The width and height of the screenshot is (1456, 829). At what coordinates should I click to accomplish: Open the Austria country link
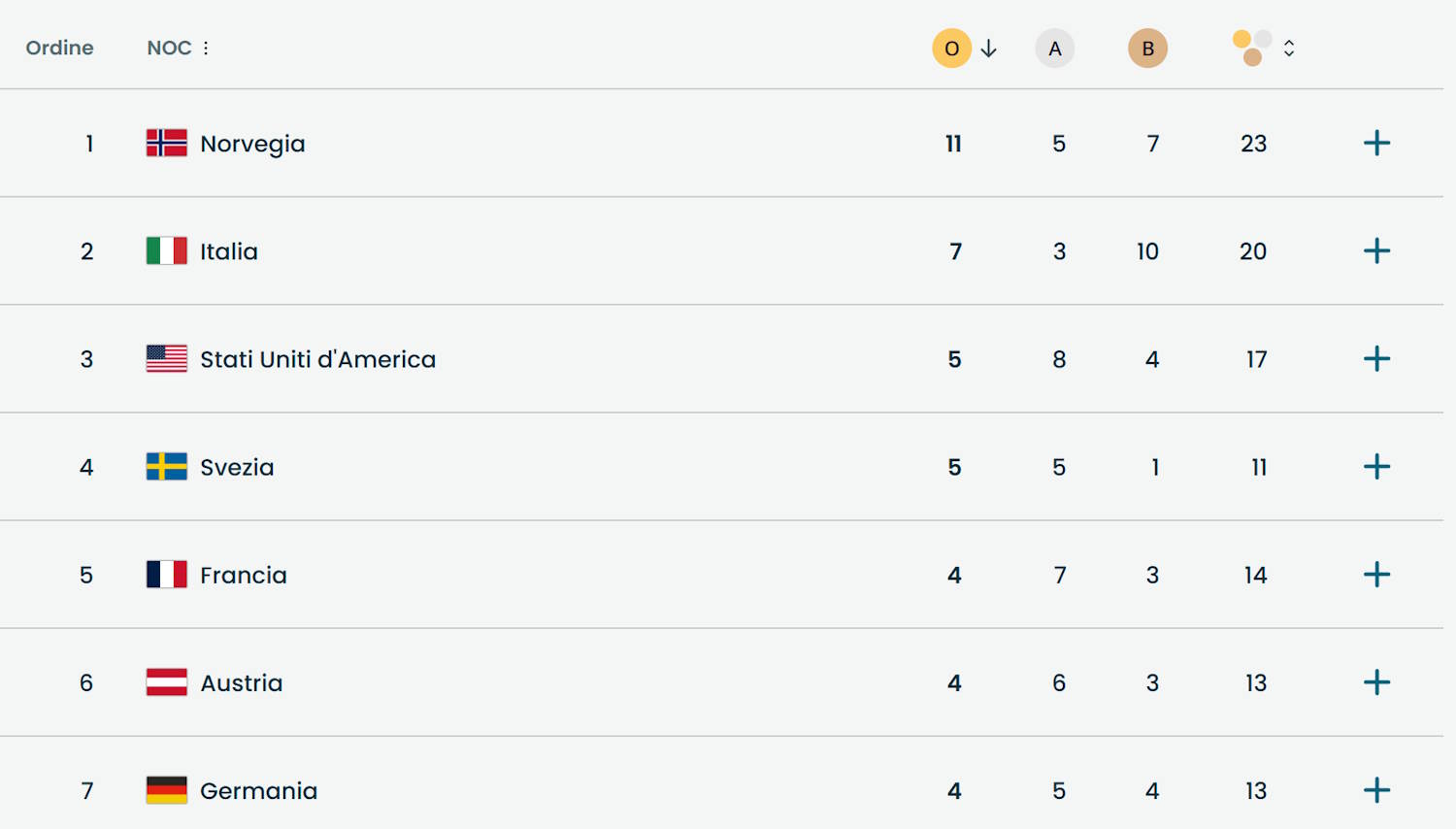pyautogui.click(x=242, y=683)
